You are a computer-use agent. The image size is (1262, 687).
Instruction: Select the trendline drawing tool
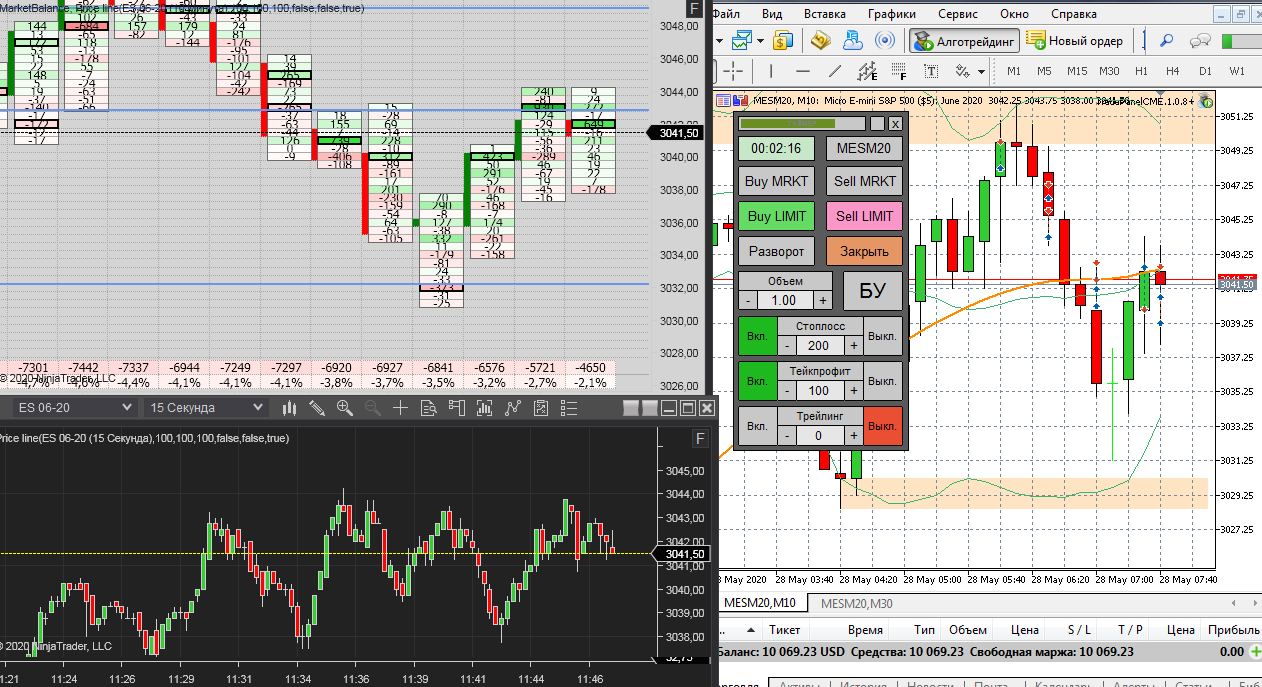(834, 71)
